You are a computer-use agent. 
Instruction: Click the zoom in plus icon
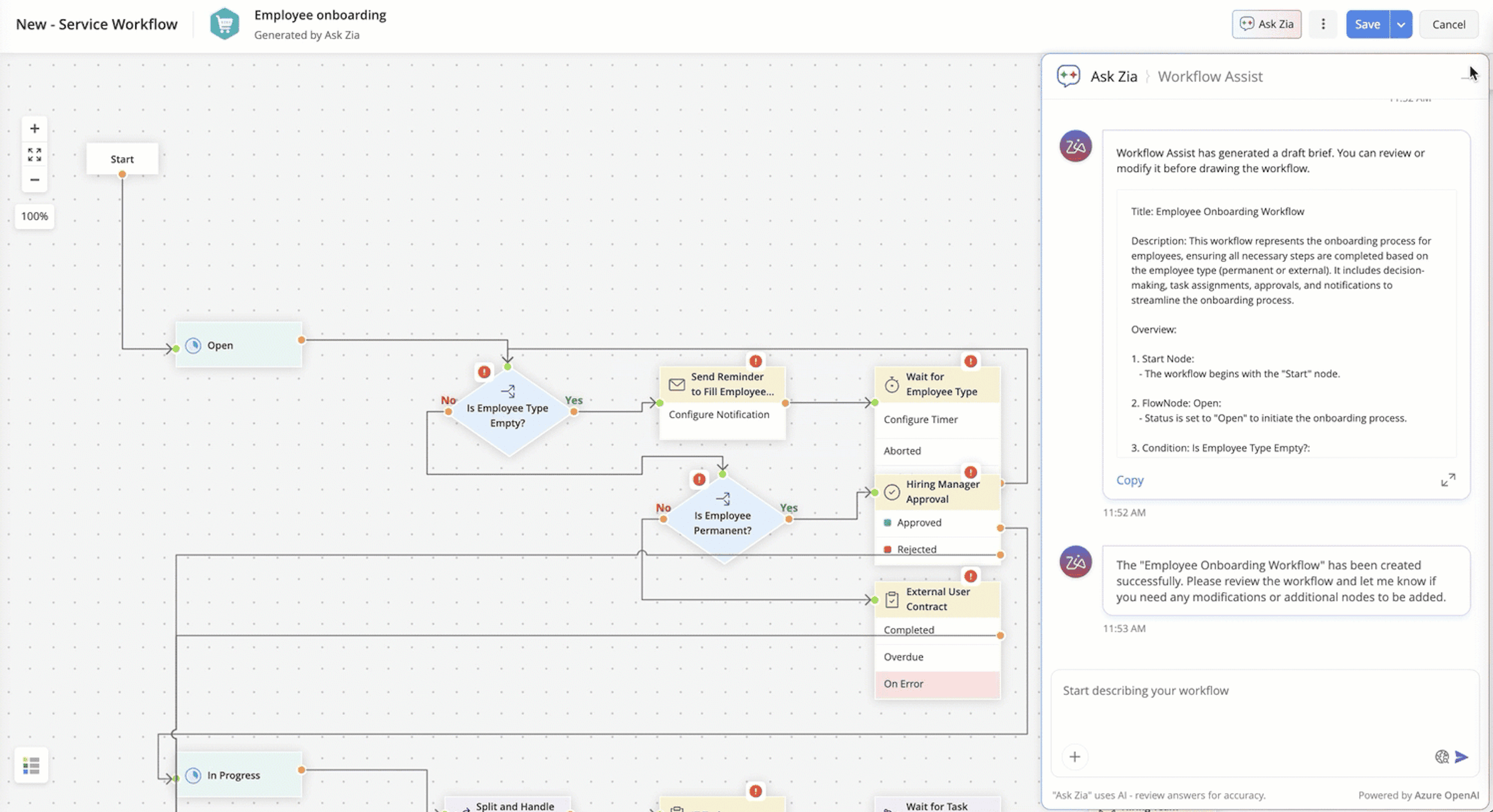34,128
